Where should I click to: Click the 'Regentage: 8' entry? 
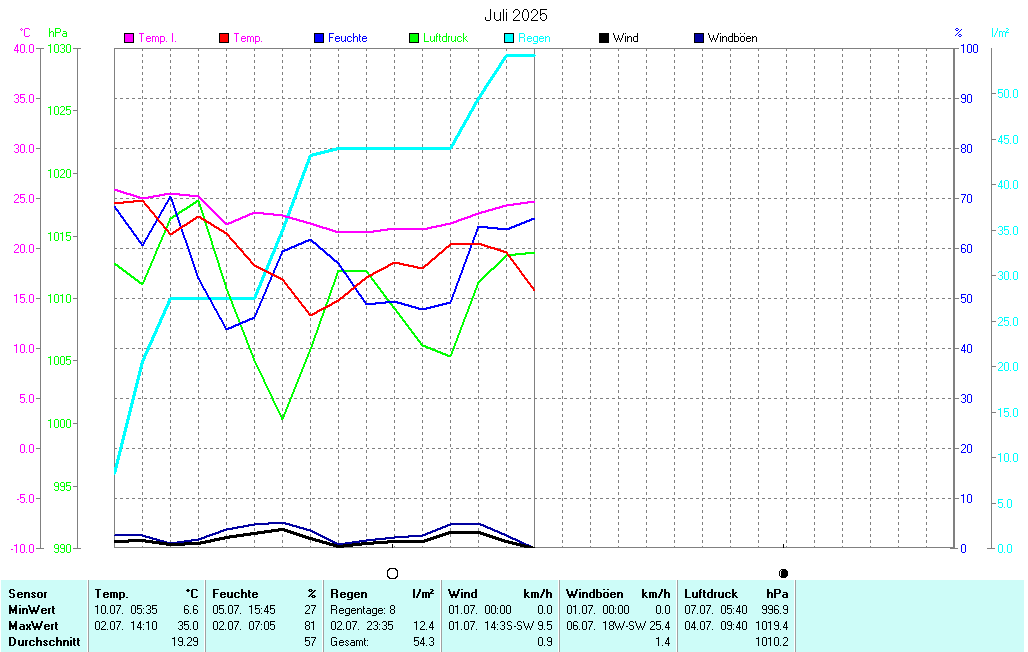coord(363,609)
